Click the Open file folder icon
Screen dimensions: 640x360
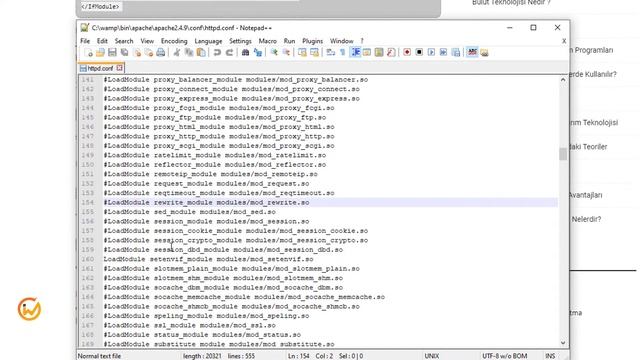(100, 52)
